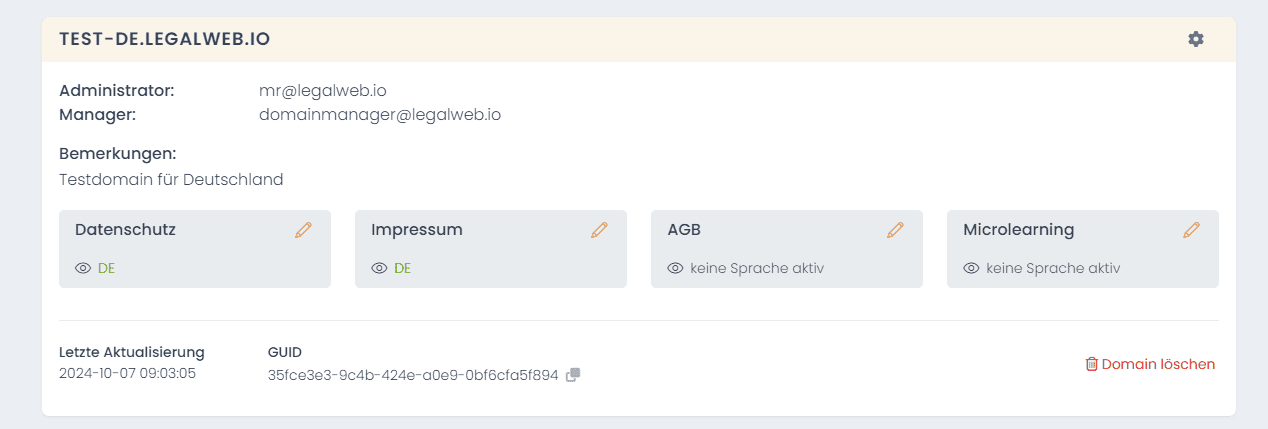This screenshot has height=429, width=1268.
Task: Select the GUID text value
Action: tap(413, 376)
